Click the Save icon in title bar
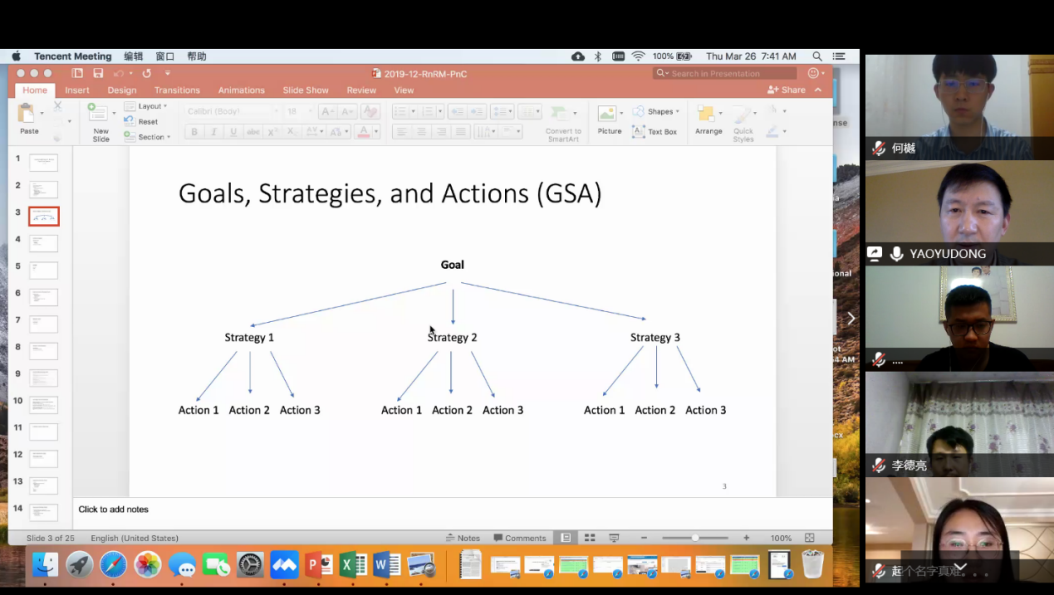Viewport: 1054px width, 595px height. (x=98, y=73)
